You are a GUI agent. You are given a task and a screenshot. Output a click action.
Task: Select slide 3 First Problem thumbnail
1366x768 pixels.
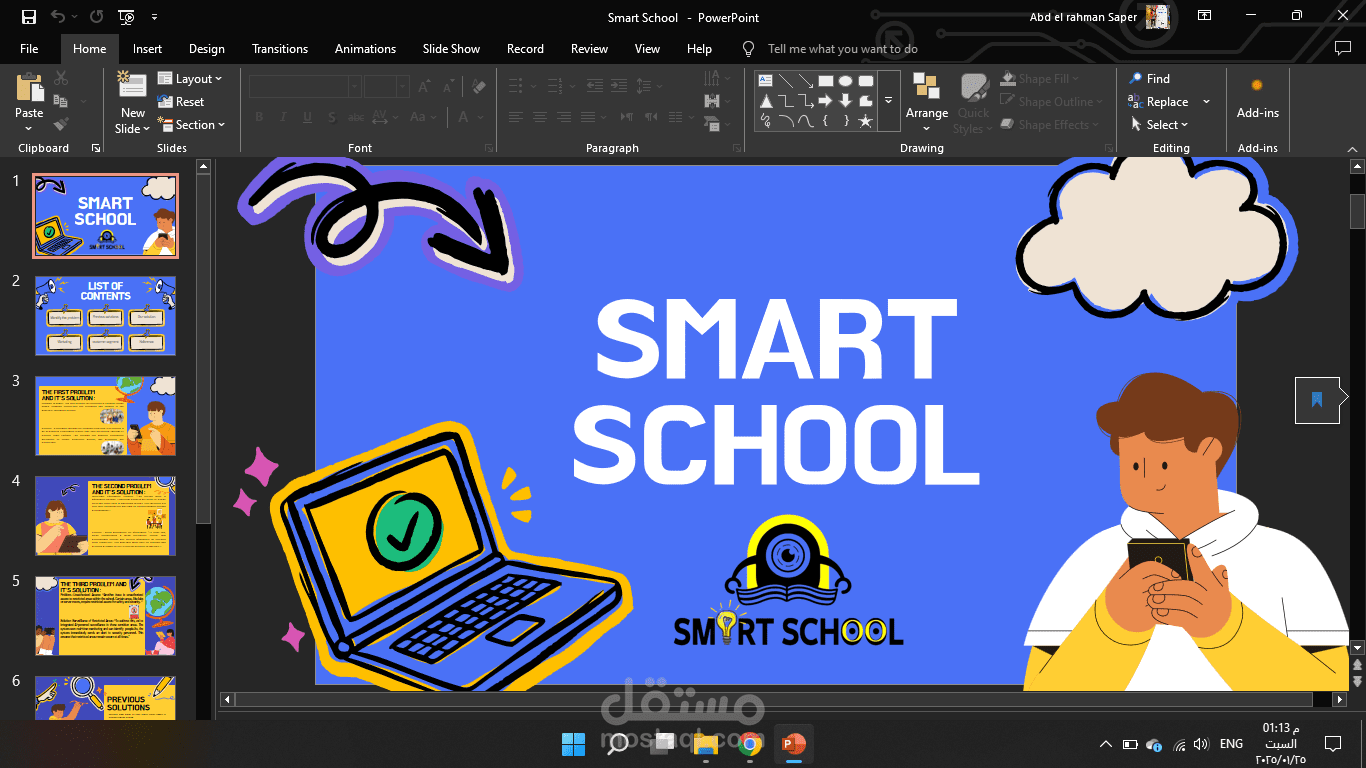(105, 416)
